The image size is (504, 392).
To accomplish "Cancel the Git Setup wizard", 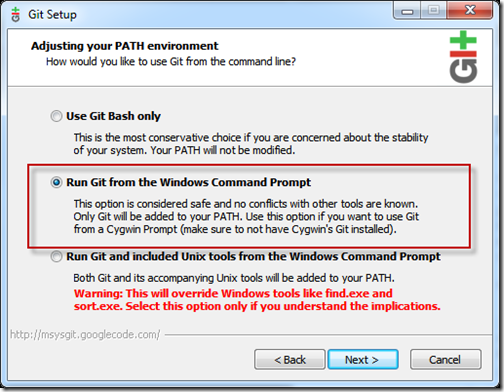I will coord(445,360).
